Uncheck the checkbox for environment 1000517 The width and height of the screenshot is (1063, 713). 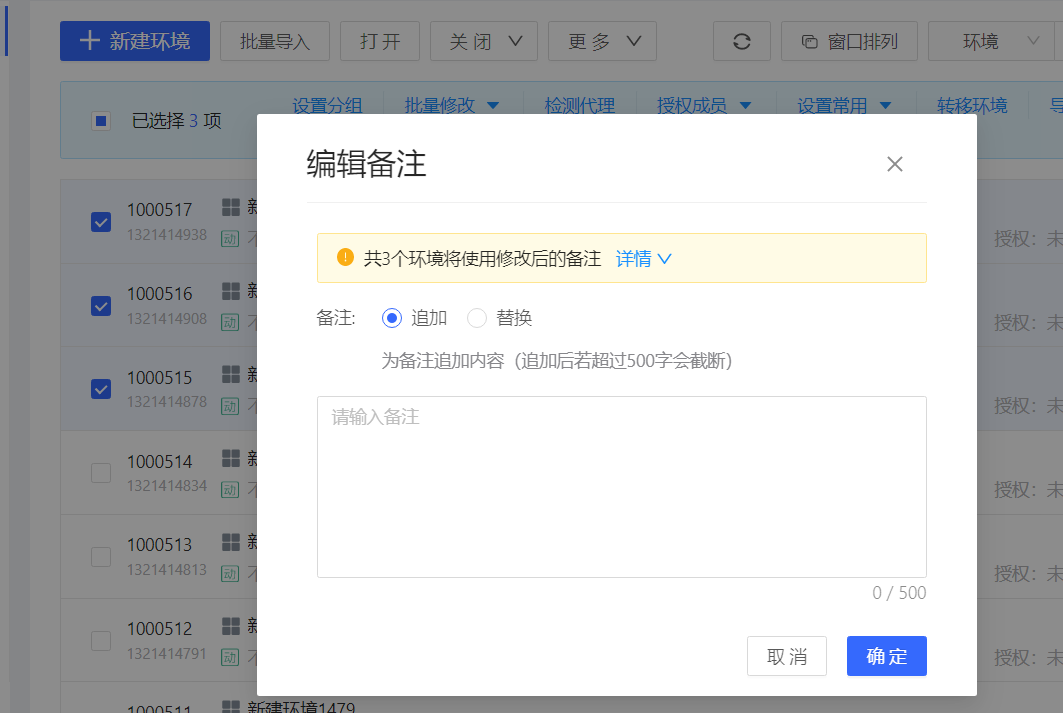(101, 222)
